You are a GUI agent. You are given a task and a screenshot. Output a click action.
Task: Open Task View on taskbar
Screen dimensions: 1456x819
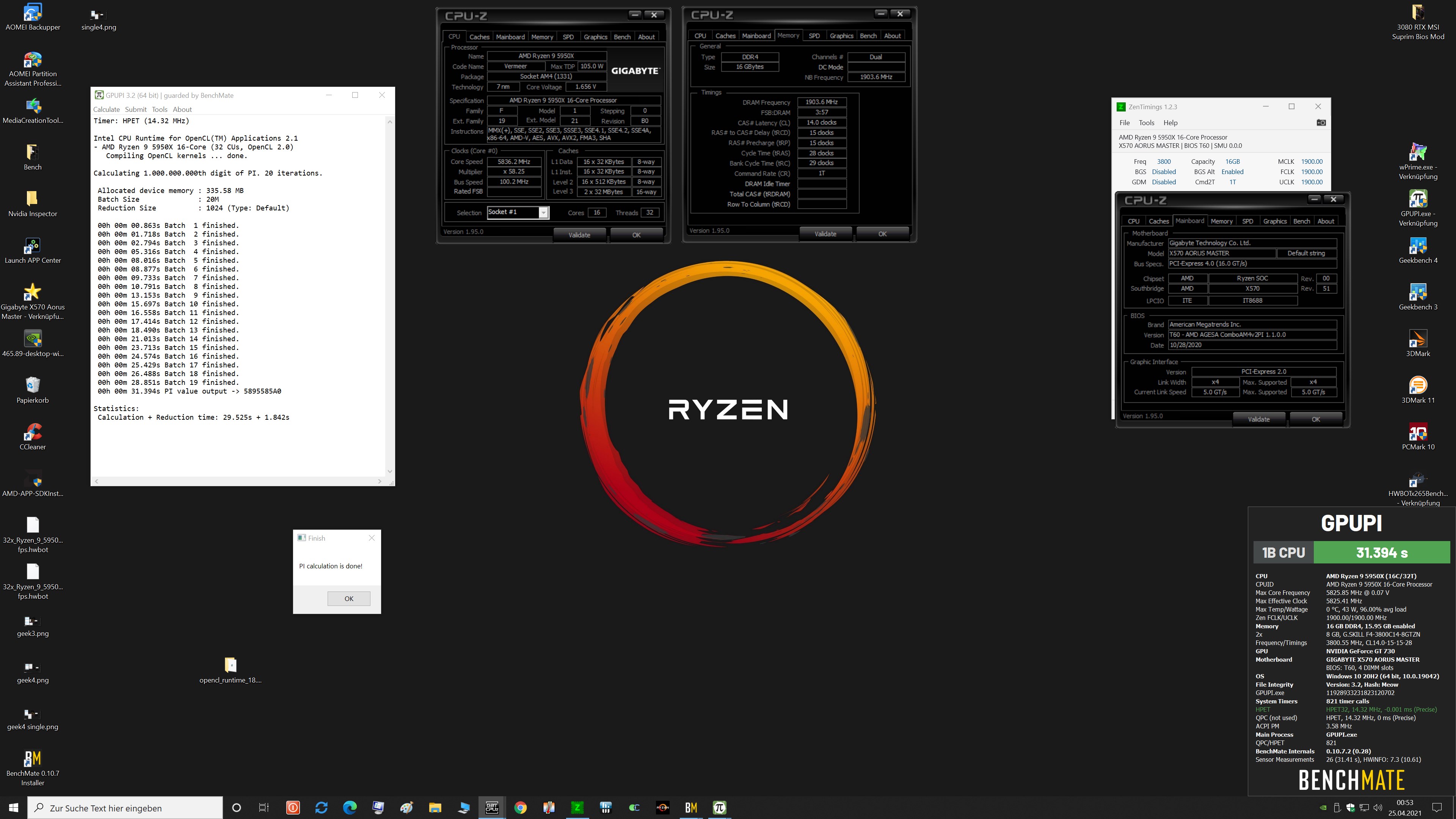(x=264, y=807)
